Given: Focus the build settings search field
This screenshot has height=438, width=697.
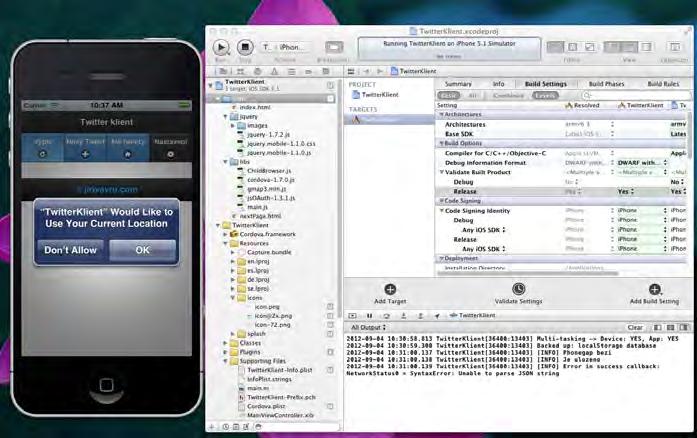Looking at the screenshot, I should (x=637, y=96).
